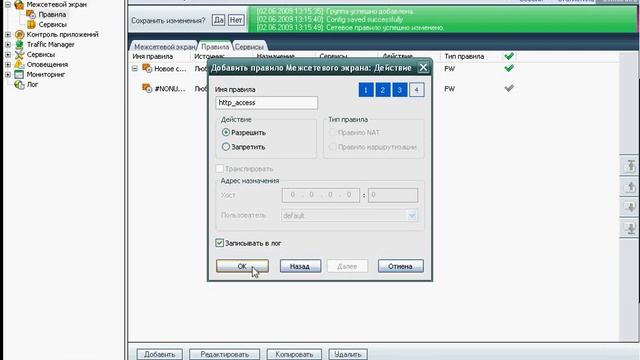
Task: Collapse the Межсетевой экран tree node
Action: [8, 4]
